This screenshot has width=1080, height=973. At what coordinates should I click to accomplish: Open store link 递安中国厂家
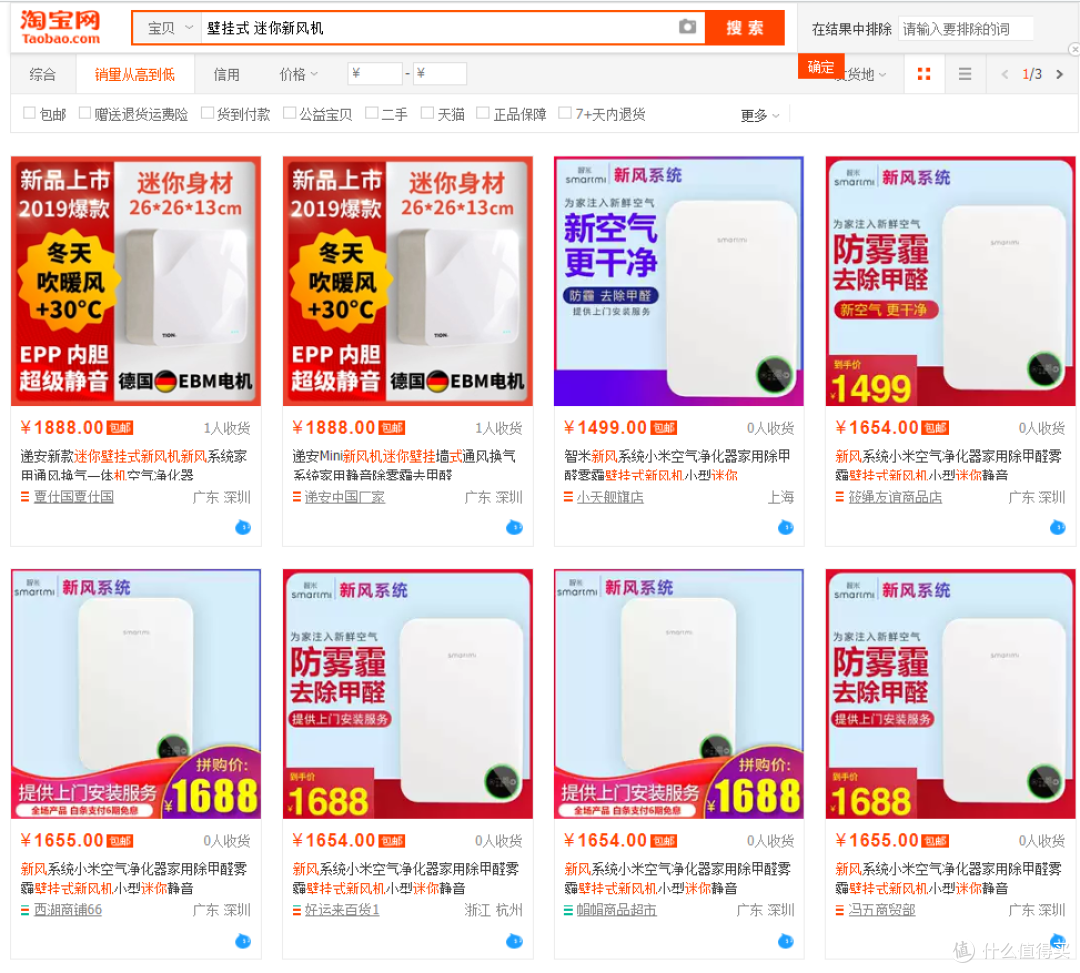pos(344,496)
